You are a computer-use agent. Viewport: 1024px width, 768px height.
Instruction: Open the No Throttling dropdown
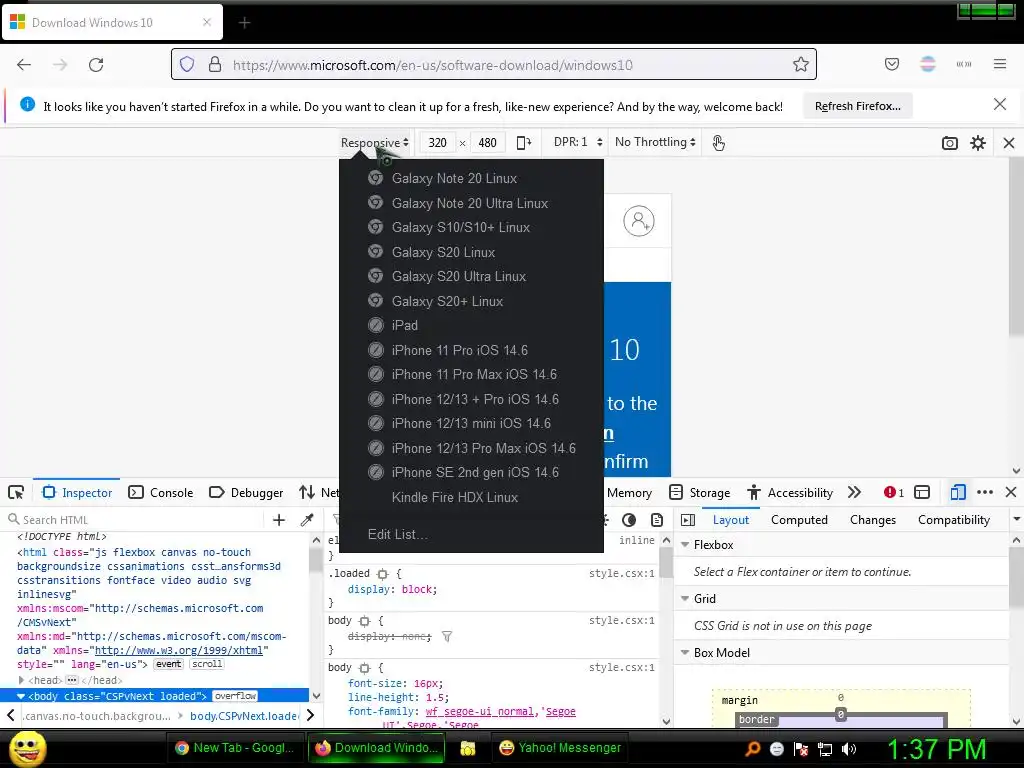point(655,142)
